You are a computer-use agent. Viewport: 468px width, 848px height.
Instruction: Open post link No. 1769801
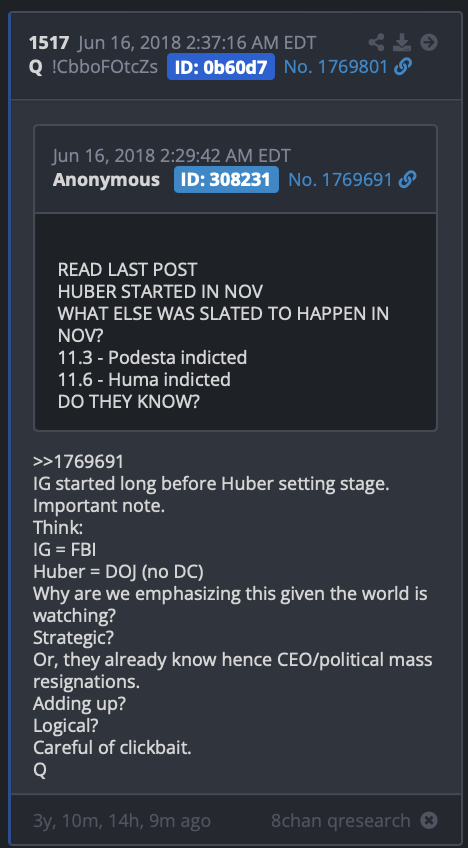[x=336, y=67]
